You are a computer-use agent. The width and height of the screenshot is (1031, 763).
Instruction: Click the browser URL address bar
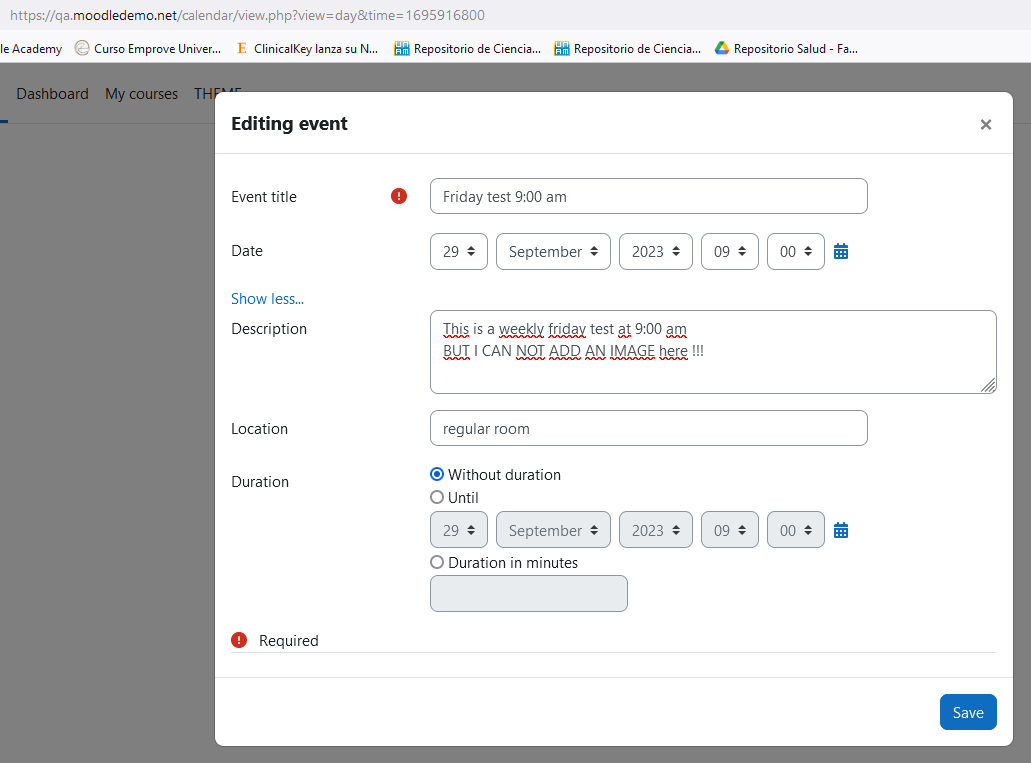click(x=516, y=15)
